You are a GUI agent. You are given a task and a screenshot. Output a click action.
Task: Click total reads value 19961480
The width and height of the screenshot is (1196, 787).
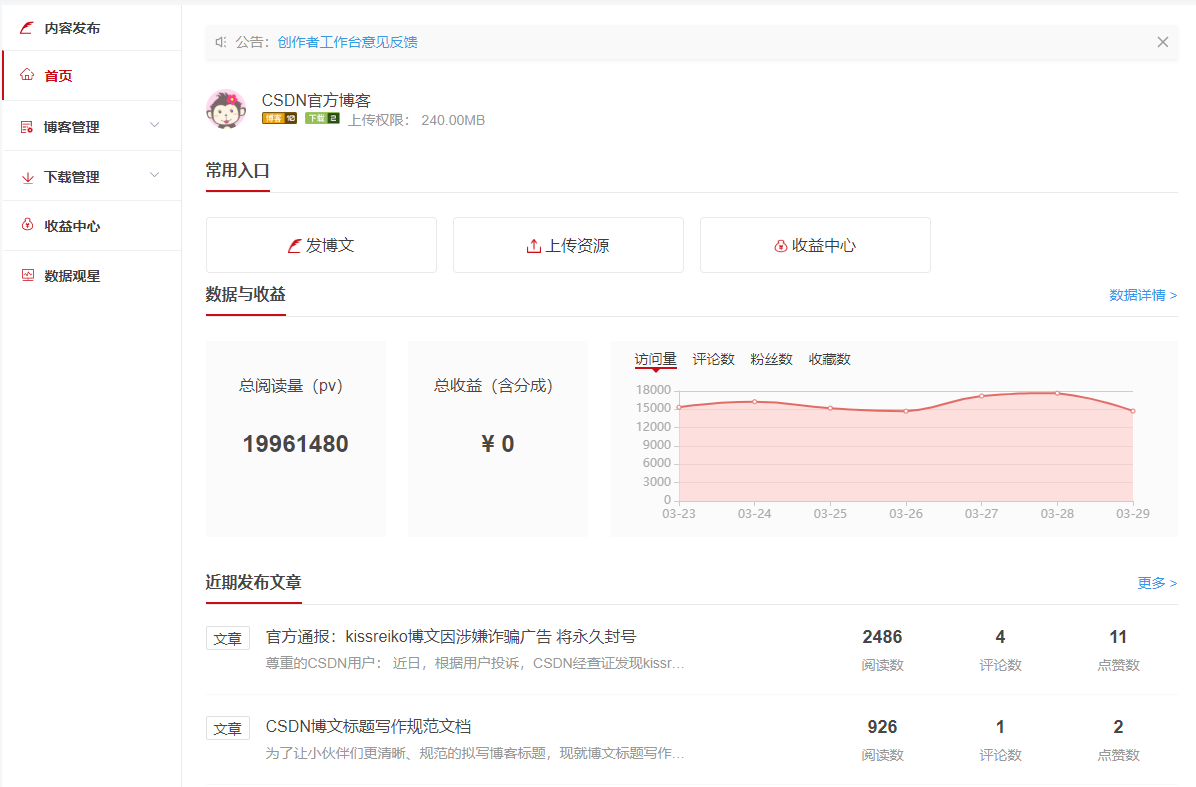[295, 444]
